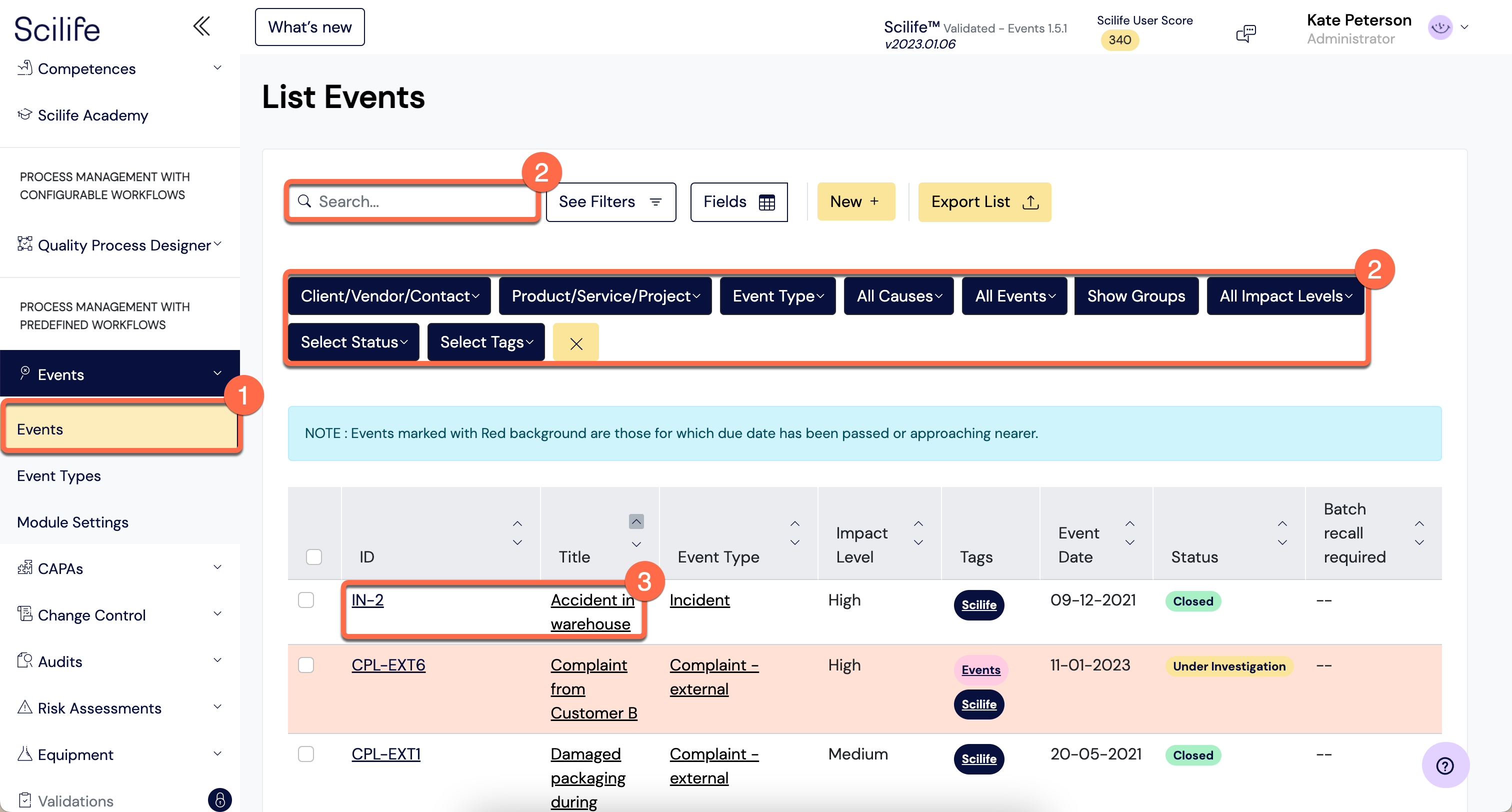Viewport: 1512px width, 812px height.
Task: Open Module Settings submenu item
Action: pos(73,522)
